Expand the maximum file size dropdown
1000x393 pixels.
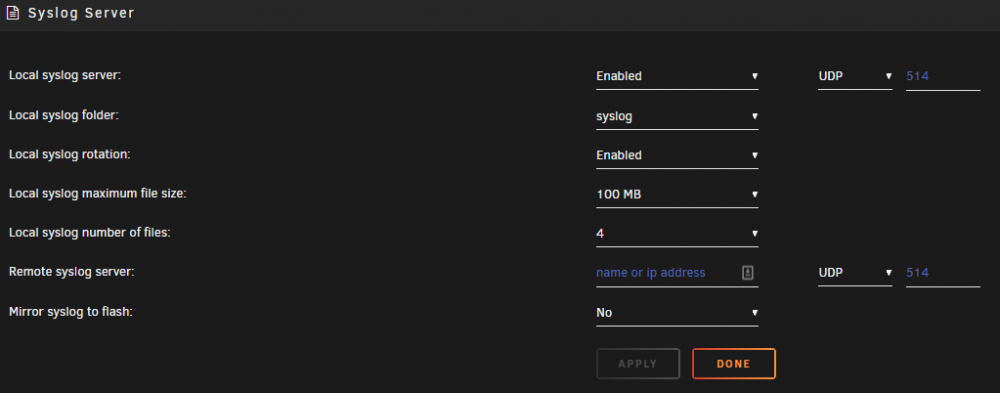click(677, 194)
